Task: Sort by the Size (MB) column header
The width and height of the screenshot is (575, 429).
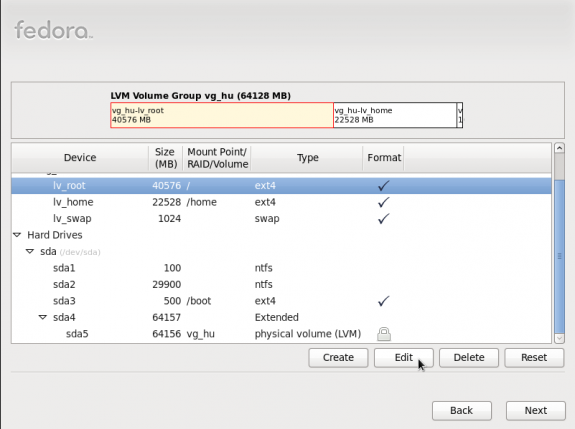Action: pos(166,158)
